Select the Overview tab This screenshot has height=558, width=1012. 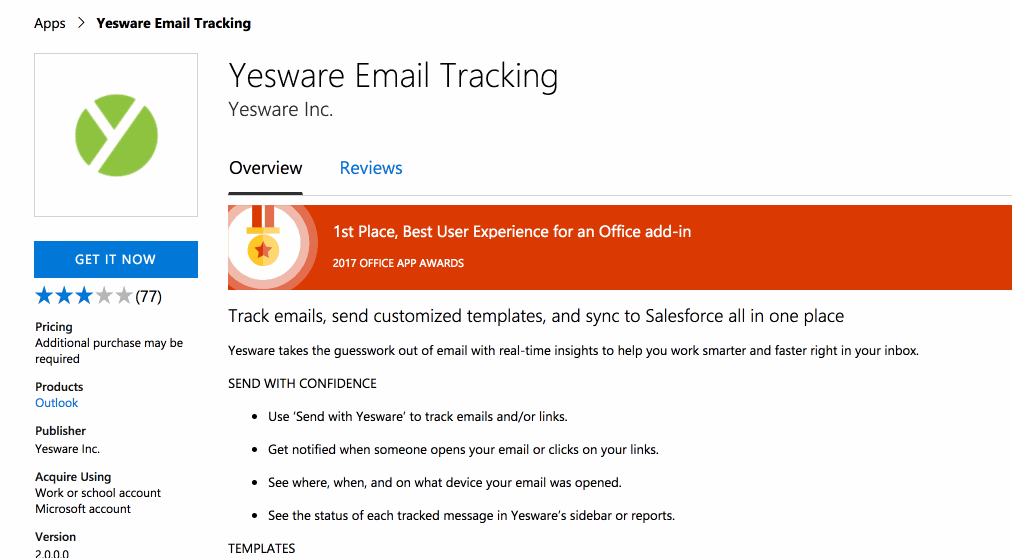click(x=265, y=168)
